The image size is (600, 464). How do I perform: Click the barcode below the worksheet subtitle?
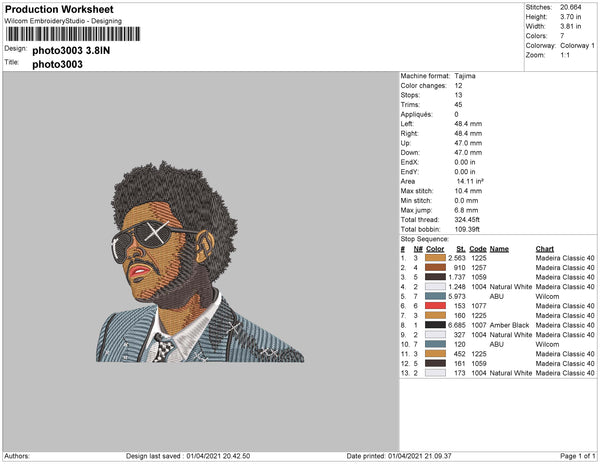pos(73,34)
